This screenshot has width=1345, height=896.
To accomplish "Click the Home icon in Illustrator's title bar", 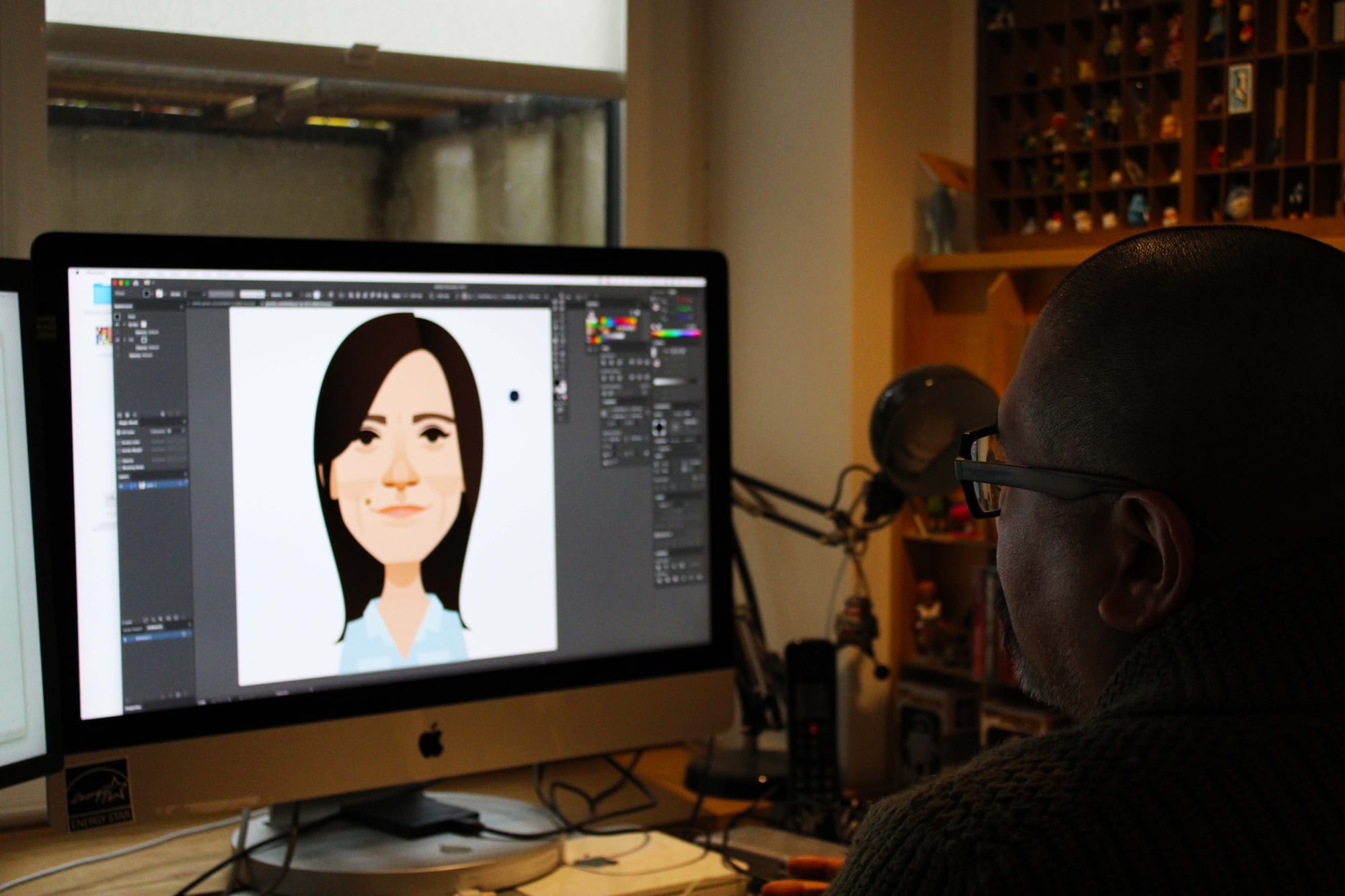I will click(x=136, y=283).
